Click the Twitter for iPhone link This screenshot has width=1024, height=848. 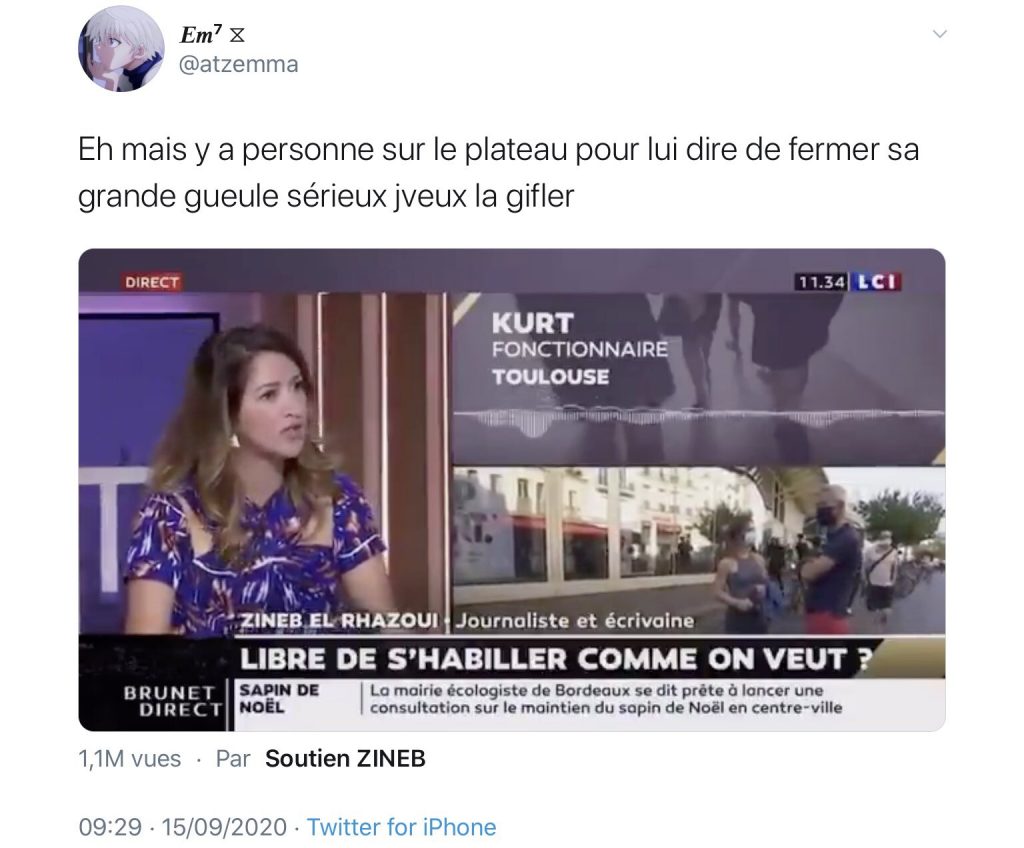tap(401, 826)
